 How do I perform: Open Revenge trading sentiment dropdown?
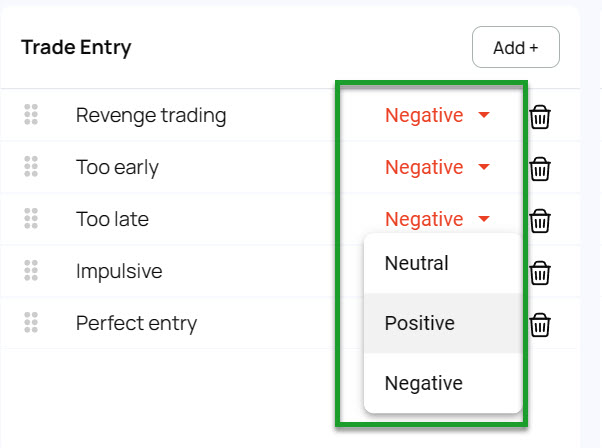[437, 115]
